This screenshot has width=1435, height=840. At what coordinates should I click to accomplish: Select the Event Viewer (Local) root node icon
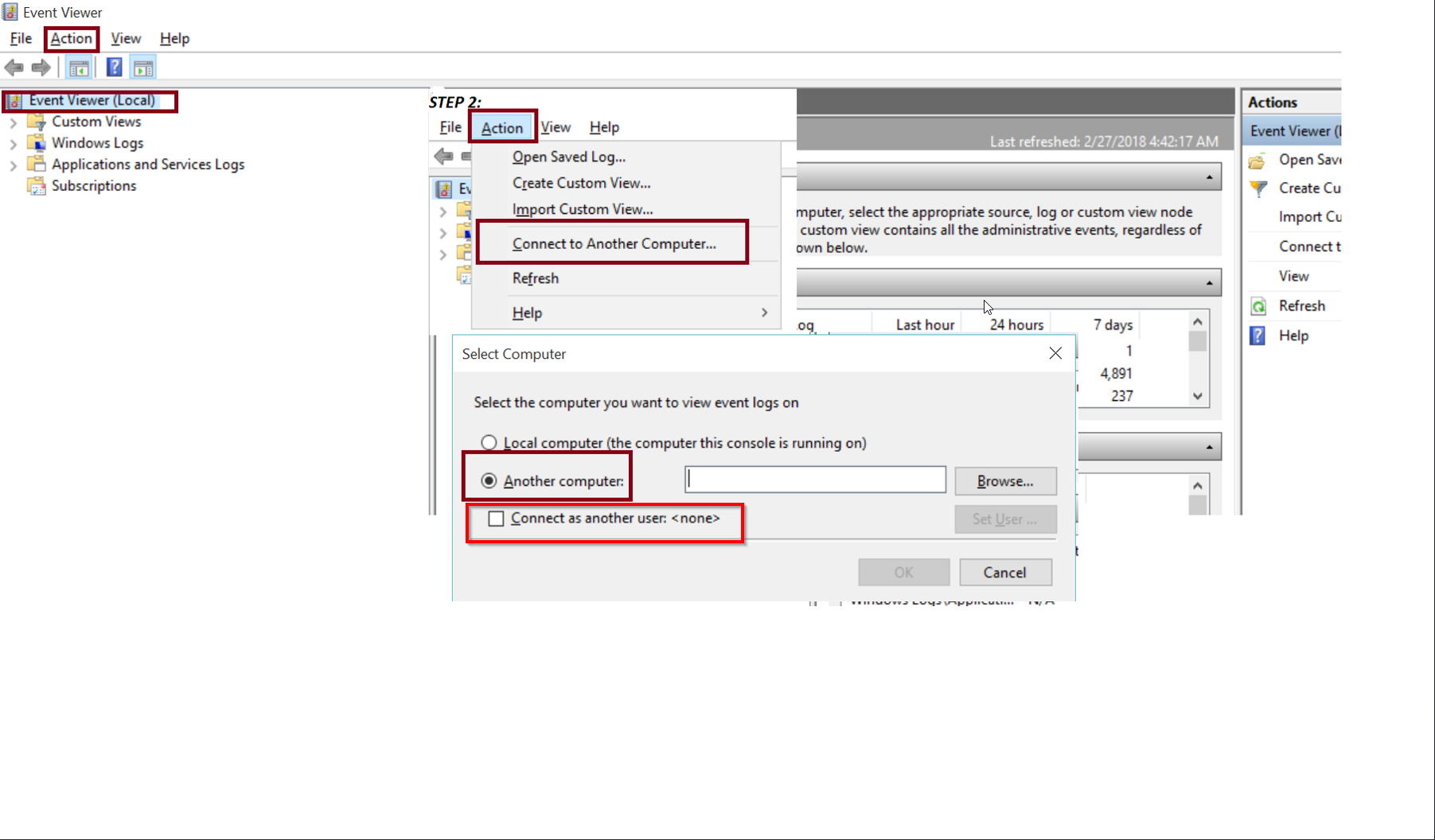point(15,101)
